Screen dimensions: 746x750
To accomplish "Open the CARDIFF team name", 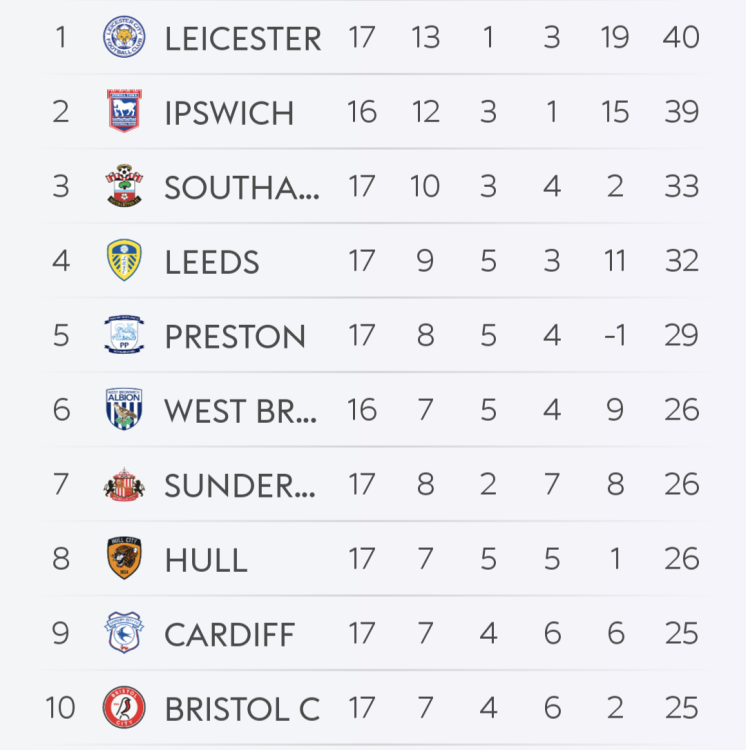I will 229,635.
